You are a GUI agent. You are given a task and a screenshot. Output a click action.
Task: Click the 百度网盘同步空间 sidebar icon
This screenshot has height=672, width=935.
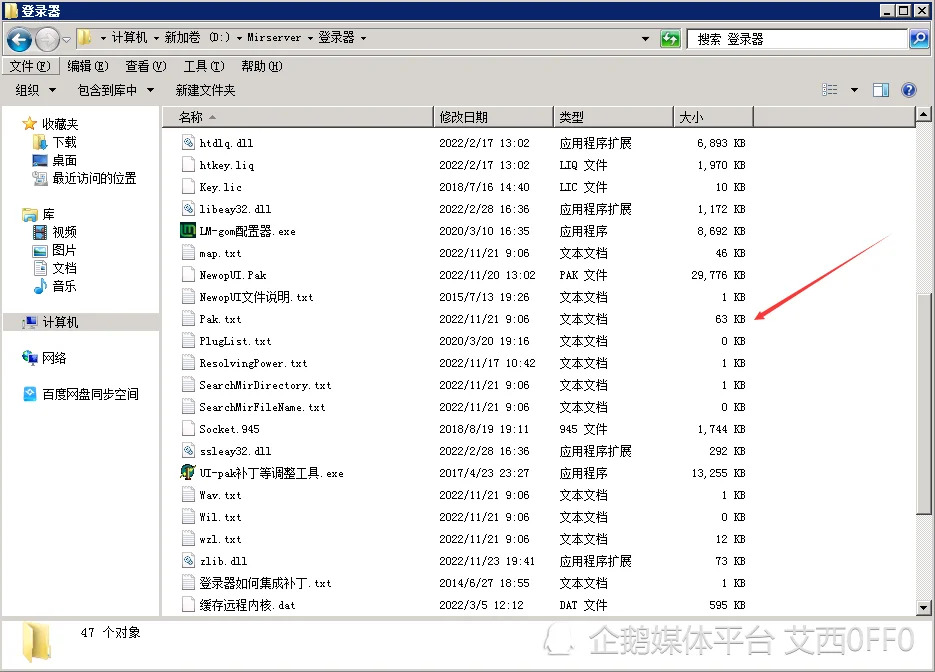[x=30, y=394]
